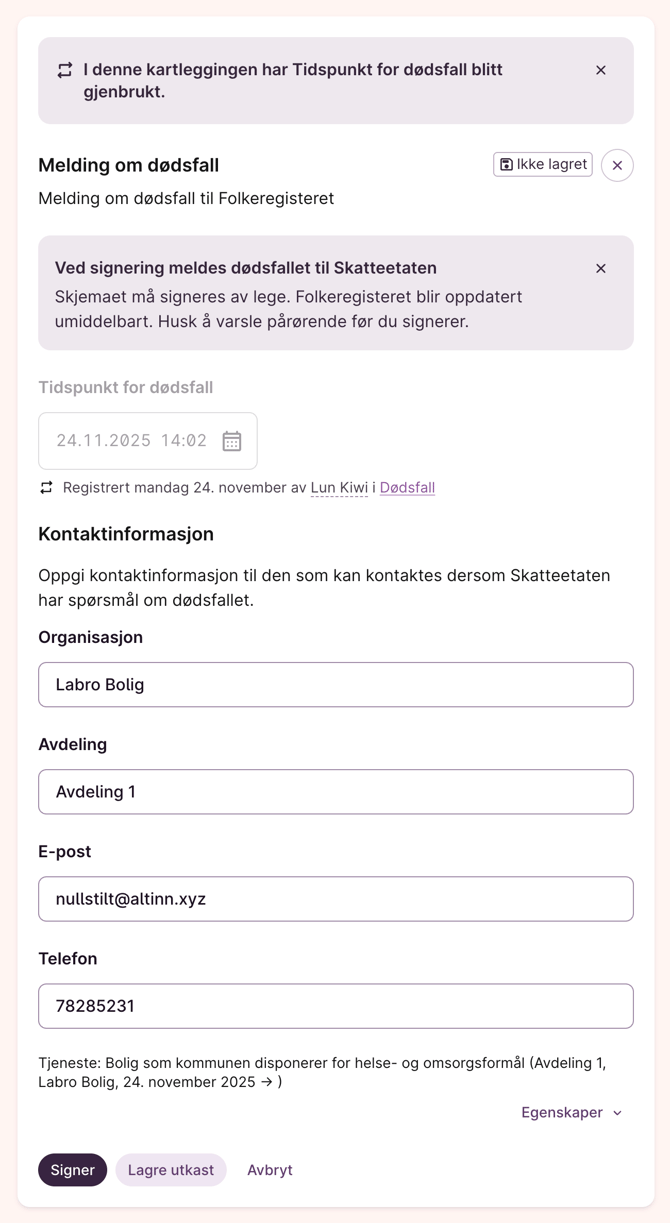Click the Tidspunkt for dødsfall date field
The height and width of the screenshot is (1223, 670).
132,441
